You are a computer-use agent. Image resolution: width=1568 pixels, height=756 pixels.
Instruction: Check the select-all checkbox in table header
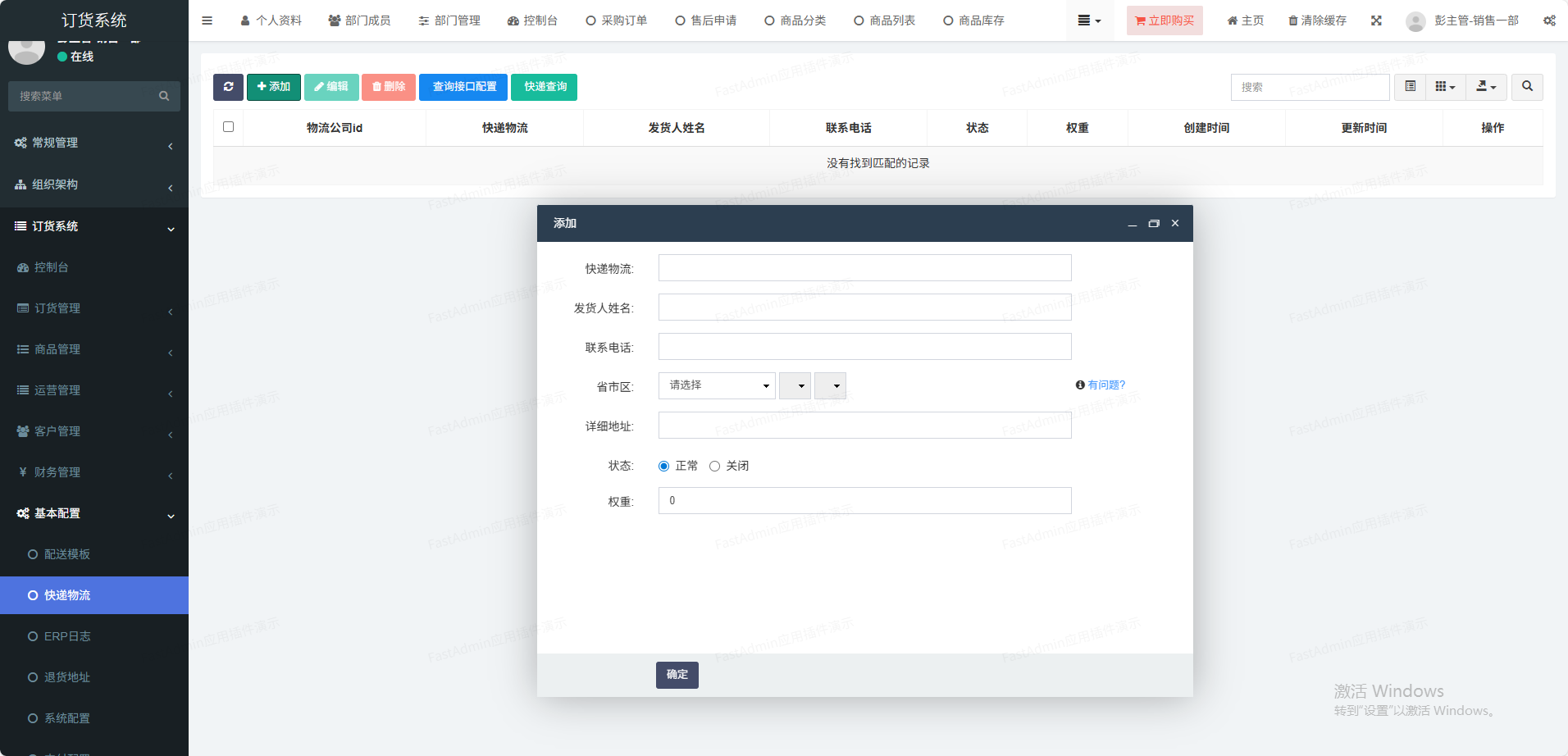(x=229, y=127)
